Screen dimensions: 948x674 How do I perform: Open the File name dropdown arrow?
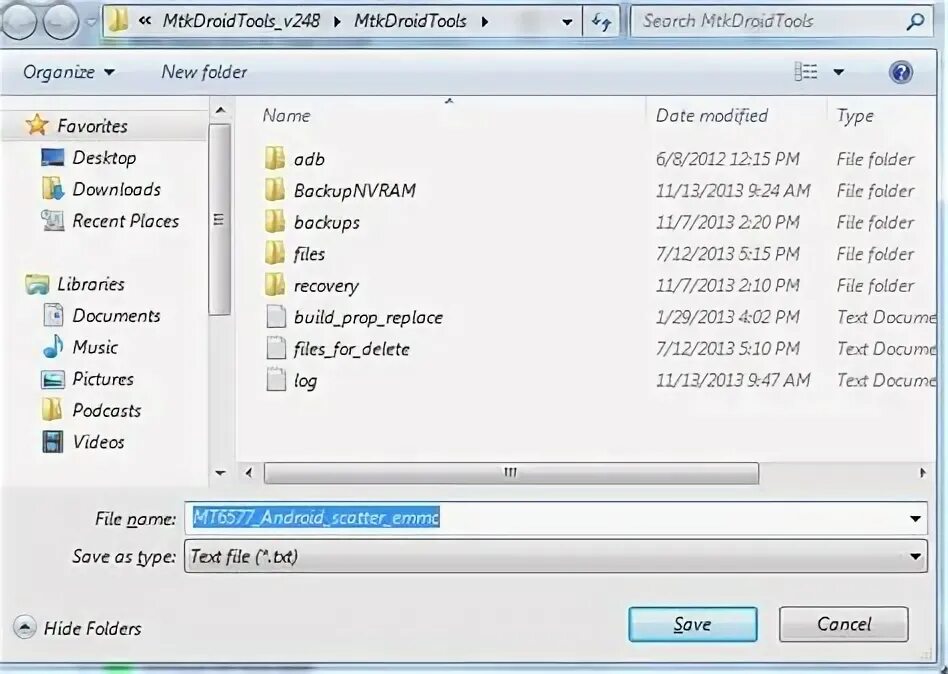[x=915, y=519]
